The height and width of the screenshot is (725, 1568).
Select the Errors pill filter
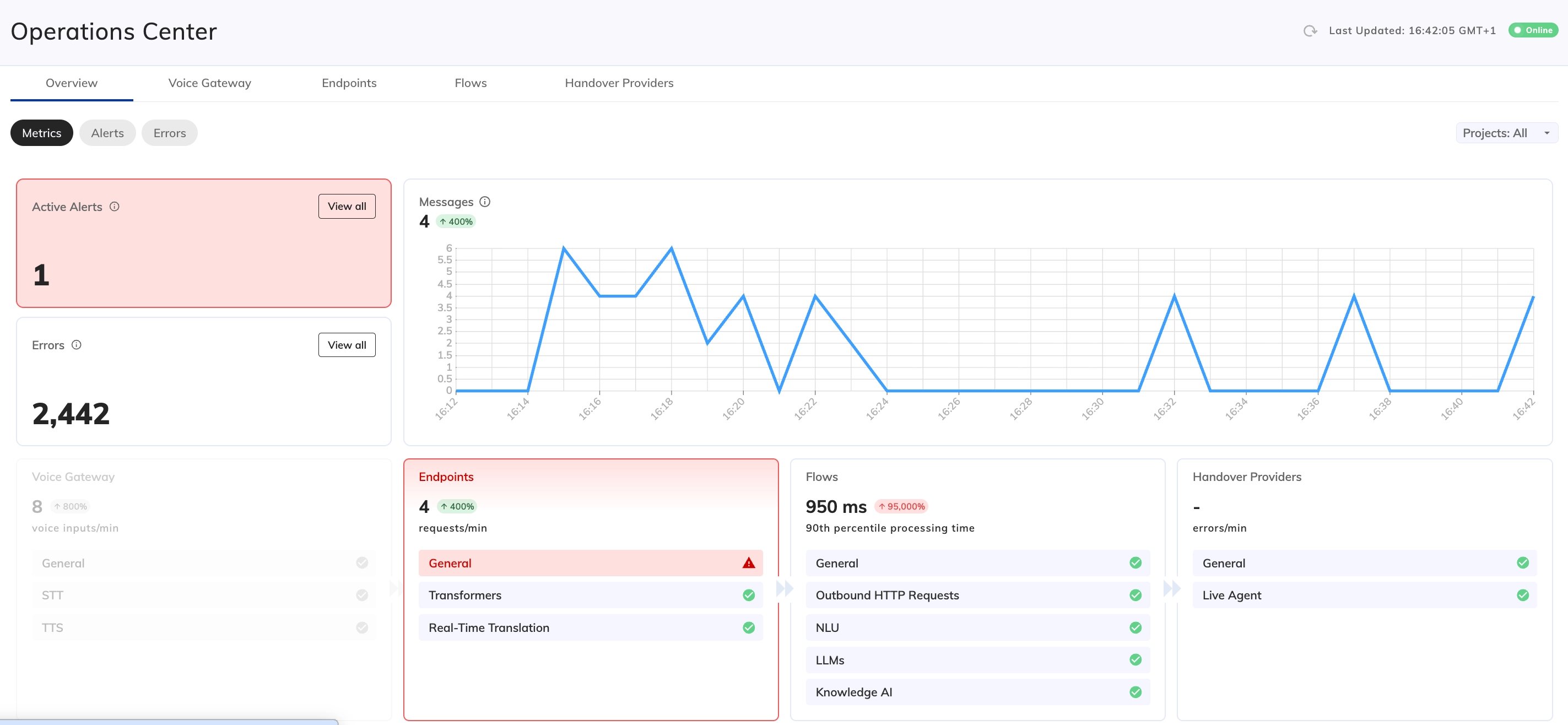tap(169, 133)
